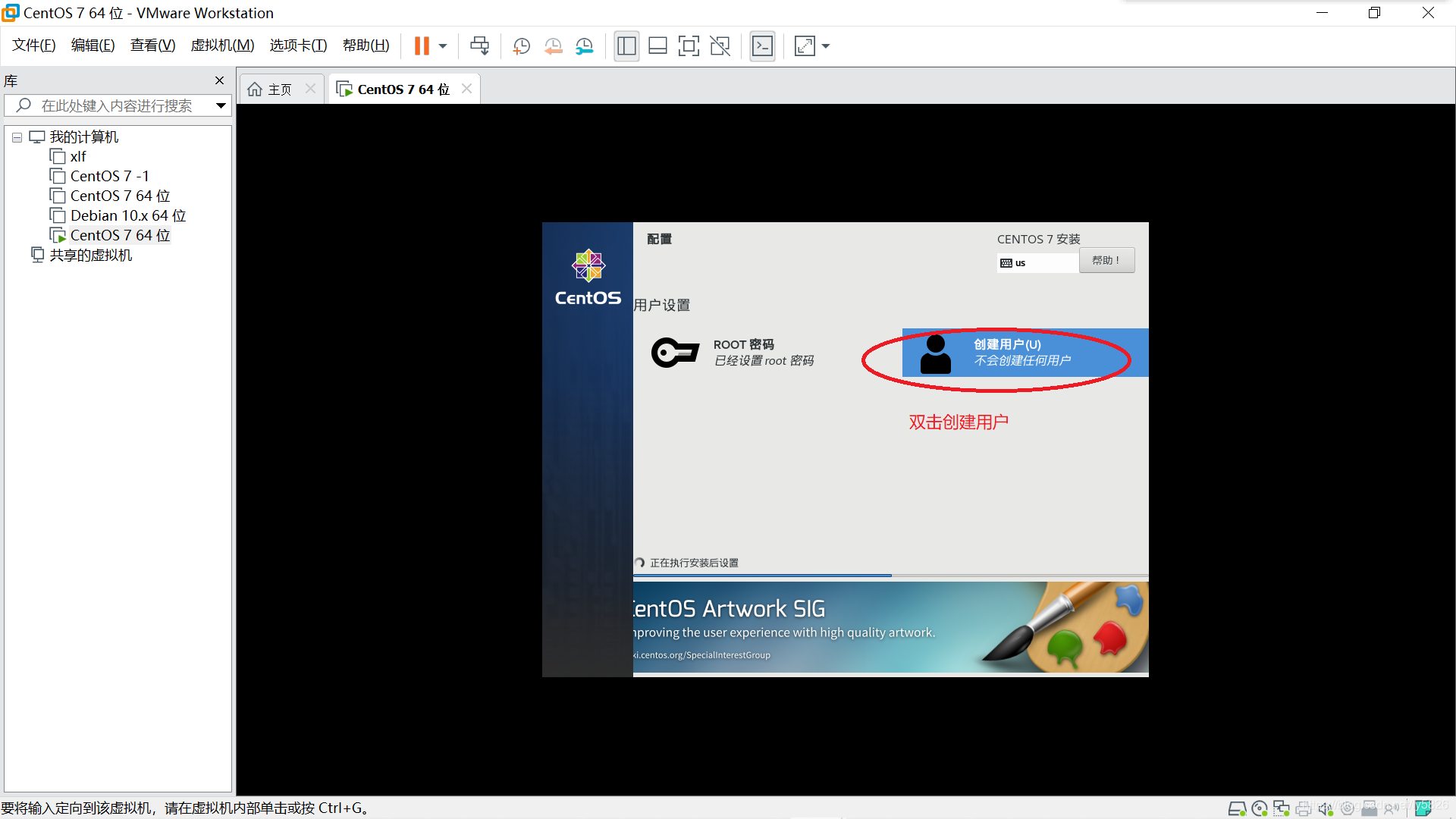Select the running CentOS 7 64 位 entry
The width and height of the screenshot is (1456, 819).
pos(120,236)
